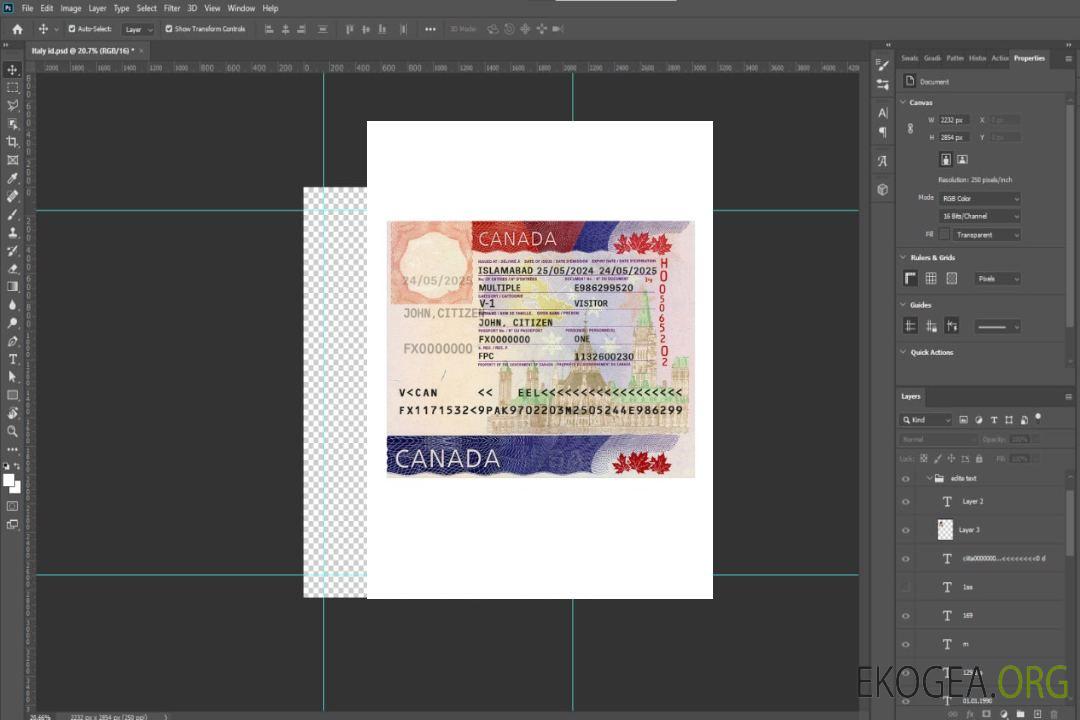Collapse the 'edite text' layer group
Viewport: 1080px width, 720px height.
pyautogui.click(x=929, y=478)
